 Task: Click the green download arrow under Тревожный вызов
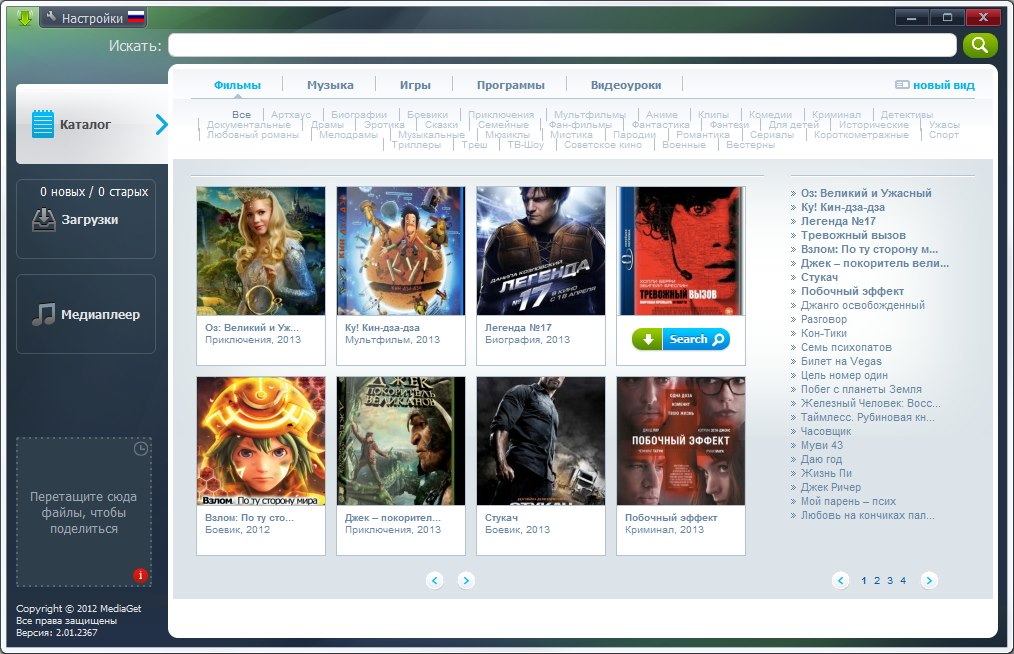pos(647,340)
